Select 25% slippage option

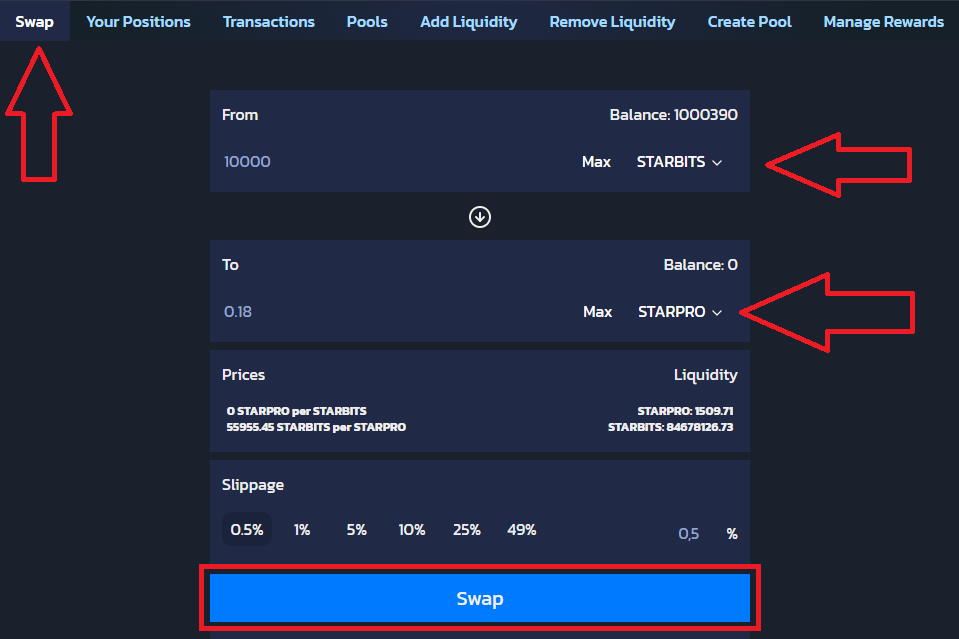(467, 529)
